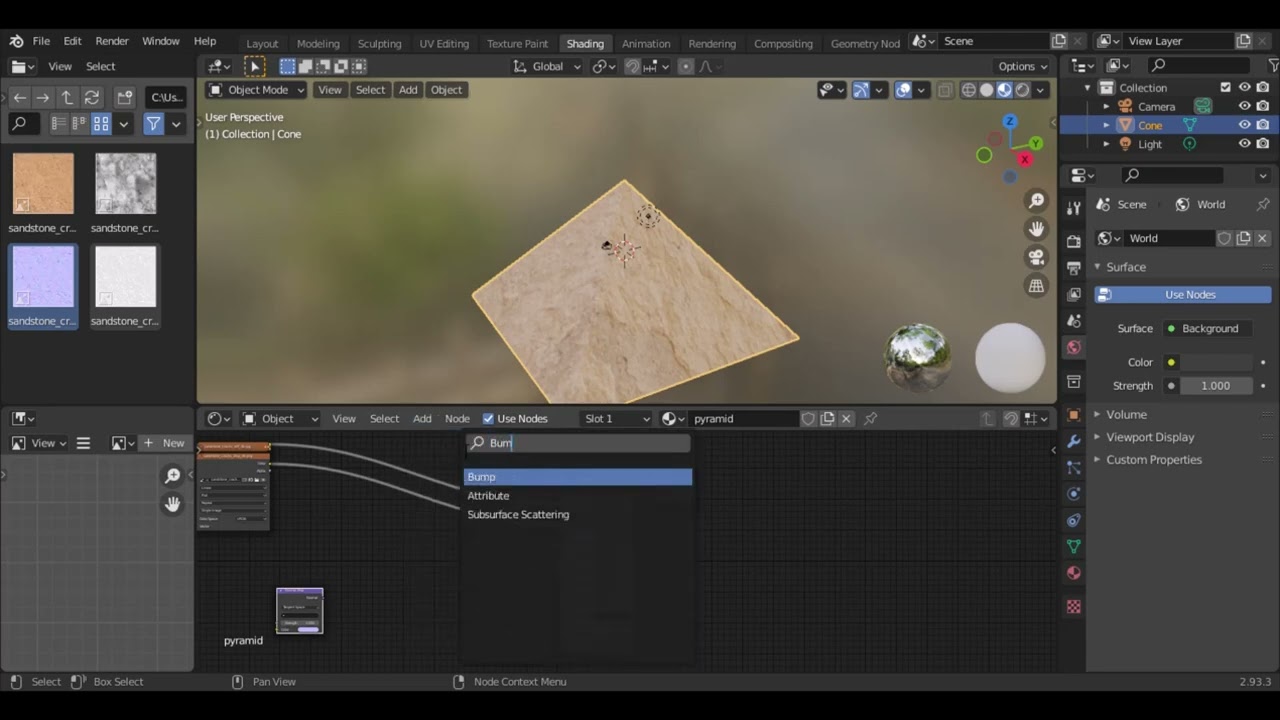Viewport: 1280px width, 720px height.
Task: Click Background surface shader selector
Action: (1207, 328)
